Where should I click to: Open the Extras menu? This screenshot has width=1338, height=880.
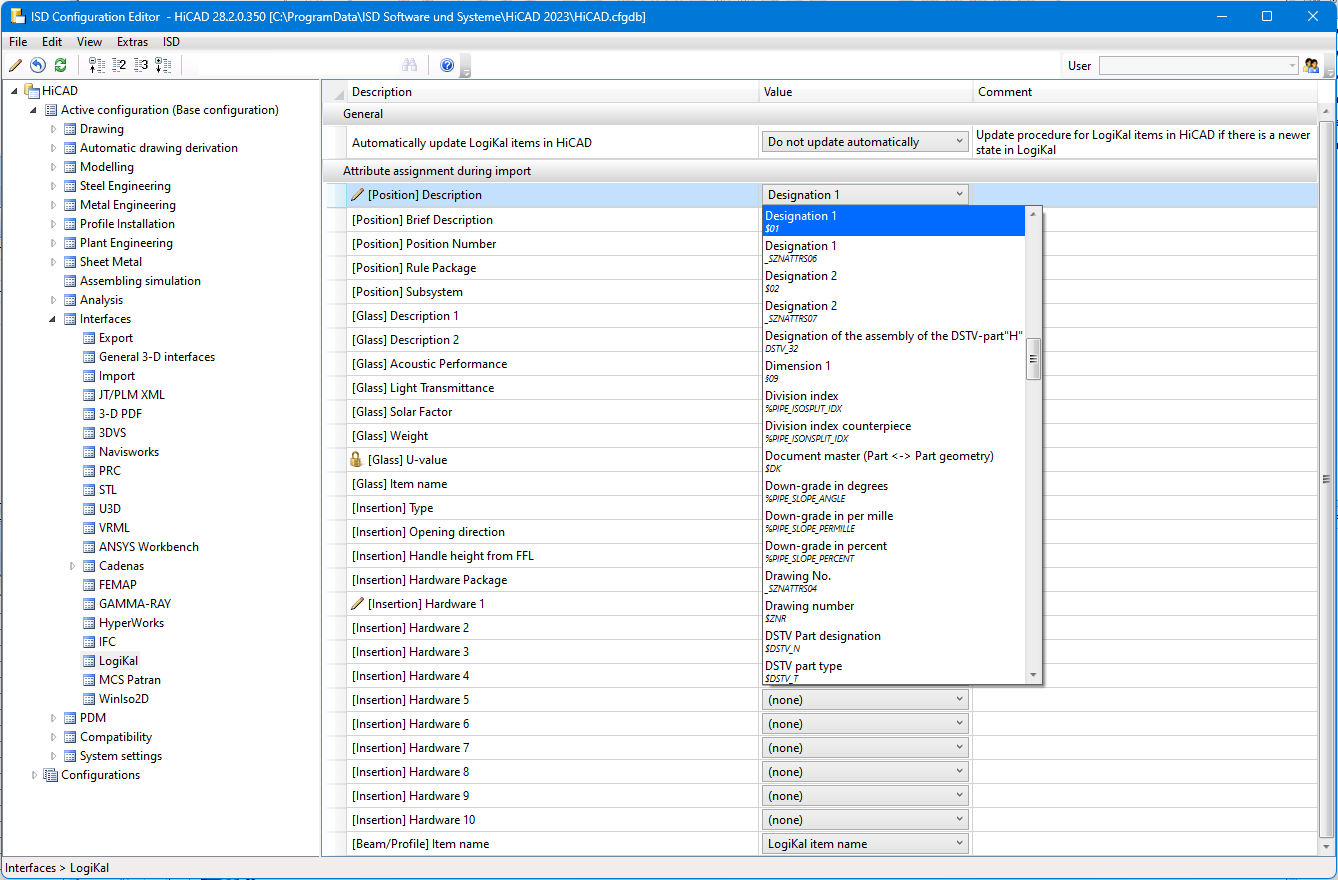[x=132, y=42]
